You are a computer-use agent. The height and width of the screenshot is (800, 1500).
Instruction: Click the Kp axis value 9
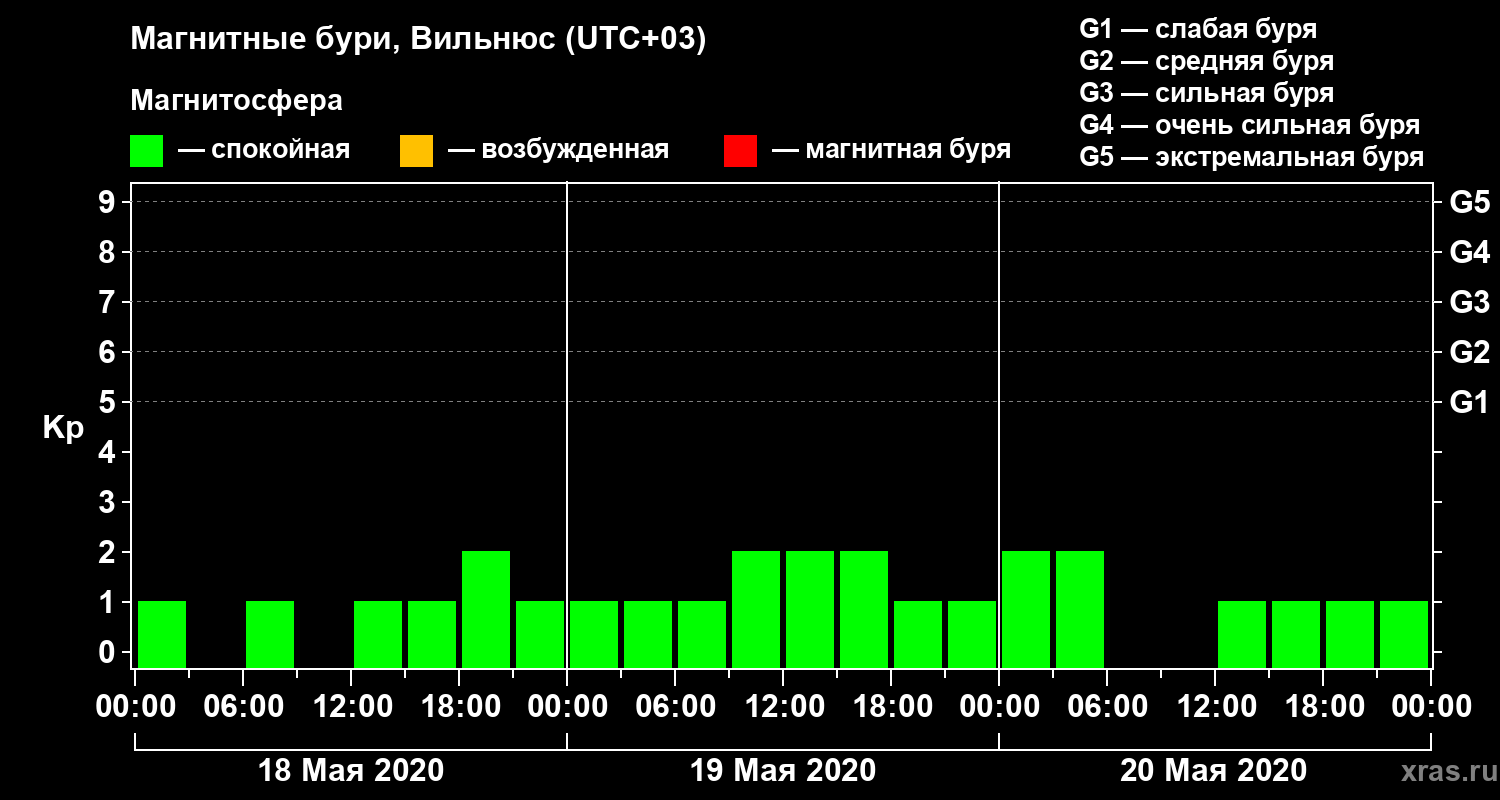109,202
